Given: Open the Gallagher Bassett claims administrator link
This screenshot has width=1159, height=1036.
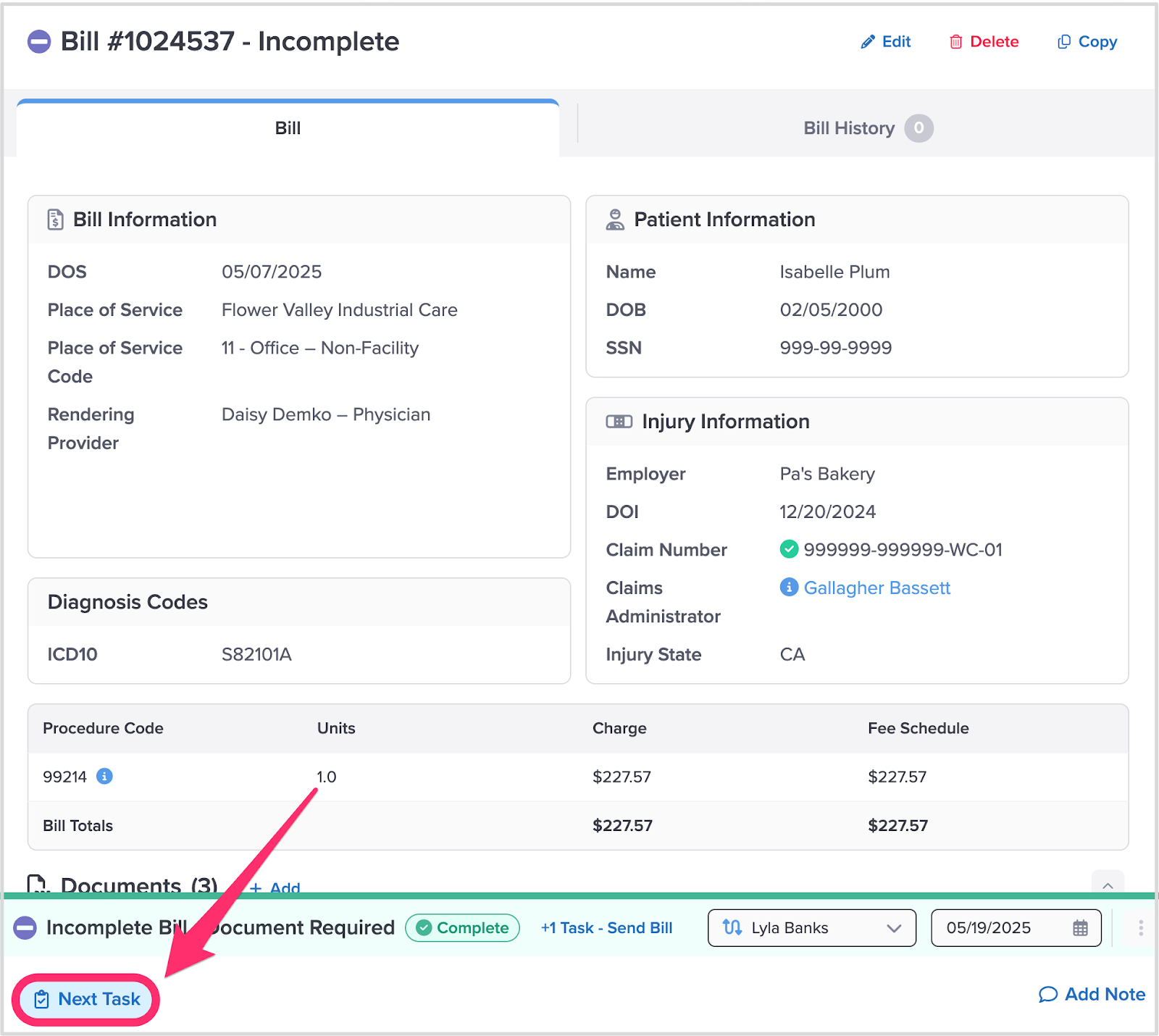Looking at the screenshot, I should point(876,588).
